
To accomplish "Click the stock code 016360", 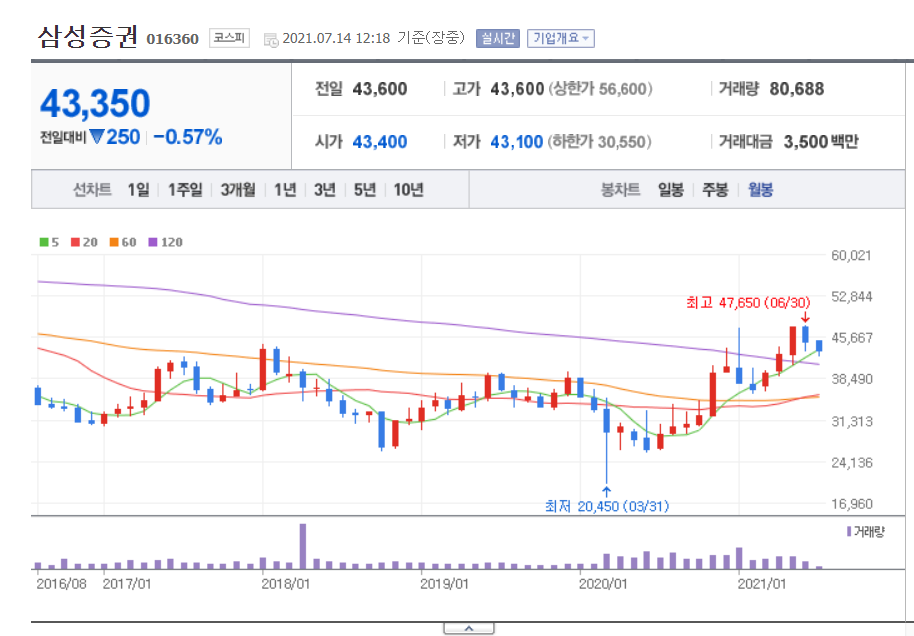I will [173, 39].
